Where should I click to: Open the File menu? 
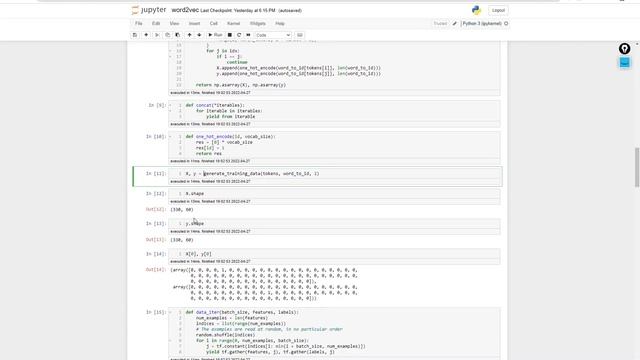coord(139,24)
